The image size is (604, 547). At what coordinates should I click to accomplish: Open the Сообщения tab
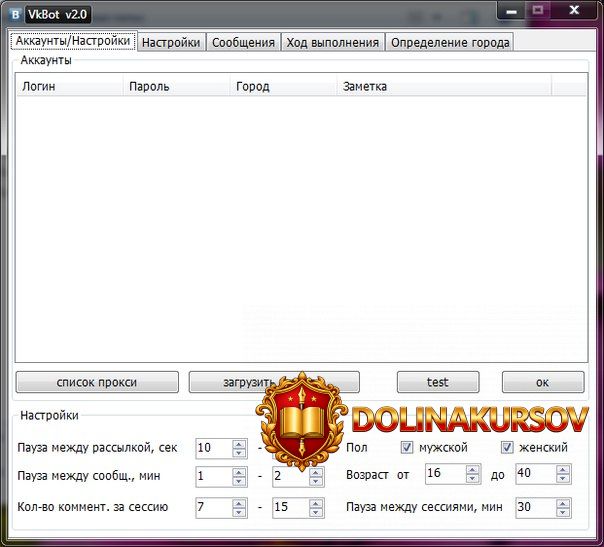coord(243,42)
